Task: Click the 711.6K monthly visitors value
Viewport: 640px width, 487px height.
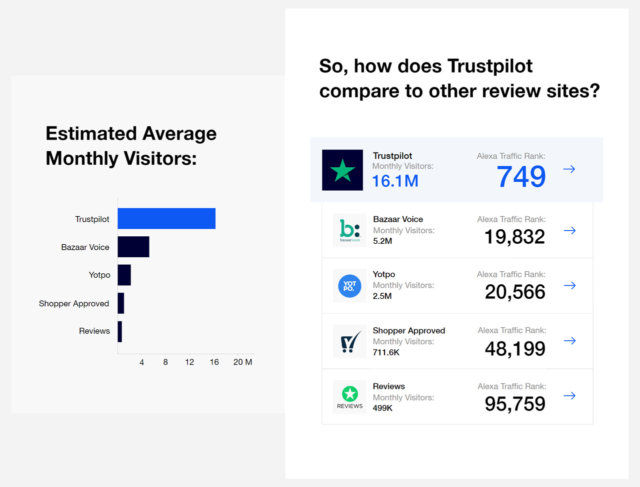Action: pos(386,352)
